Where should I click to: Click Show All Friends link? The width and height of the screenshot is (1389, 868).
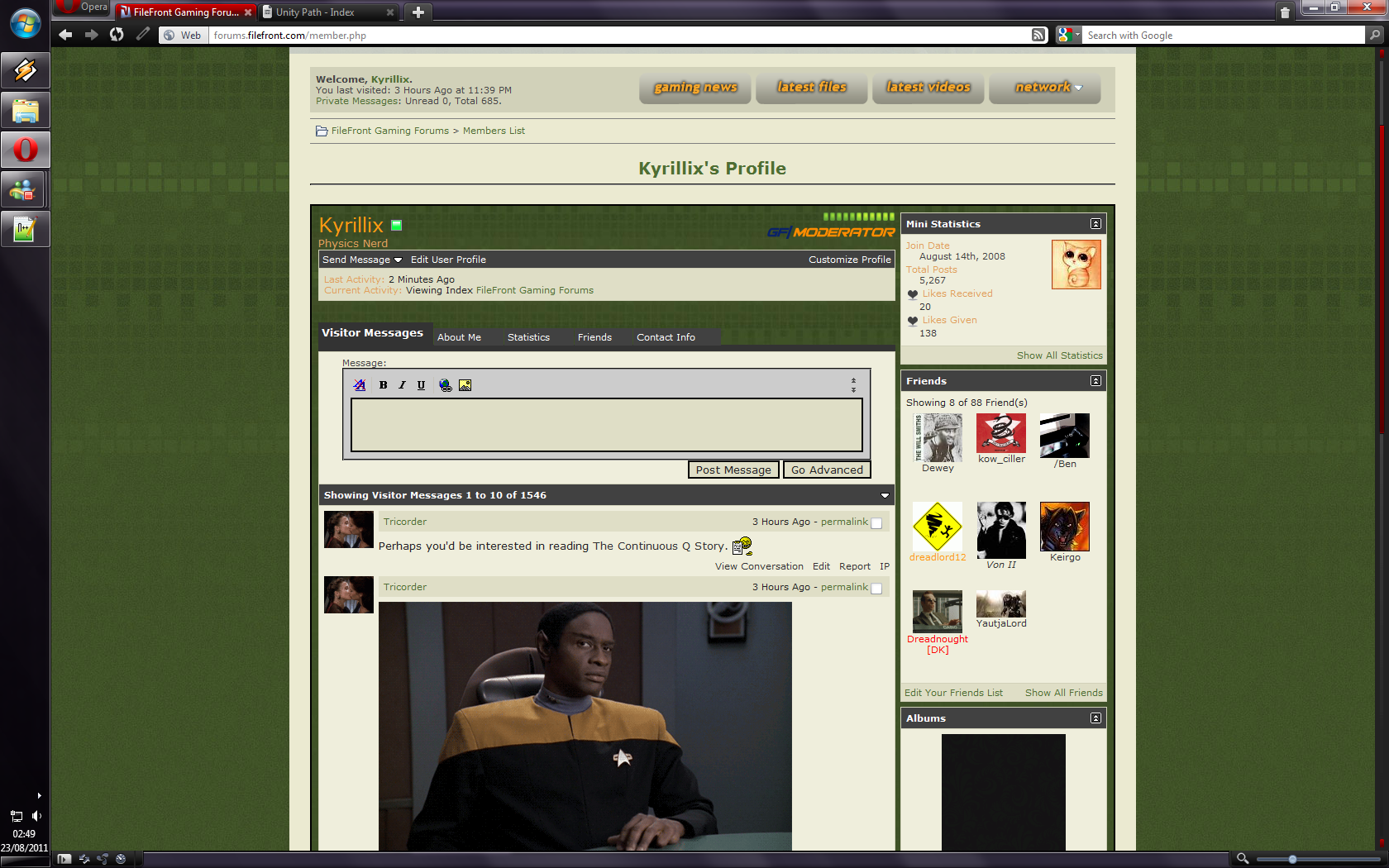coord(1064,693)
